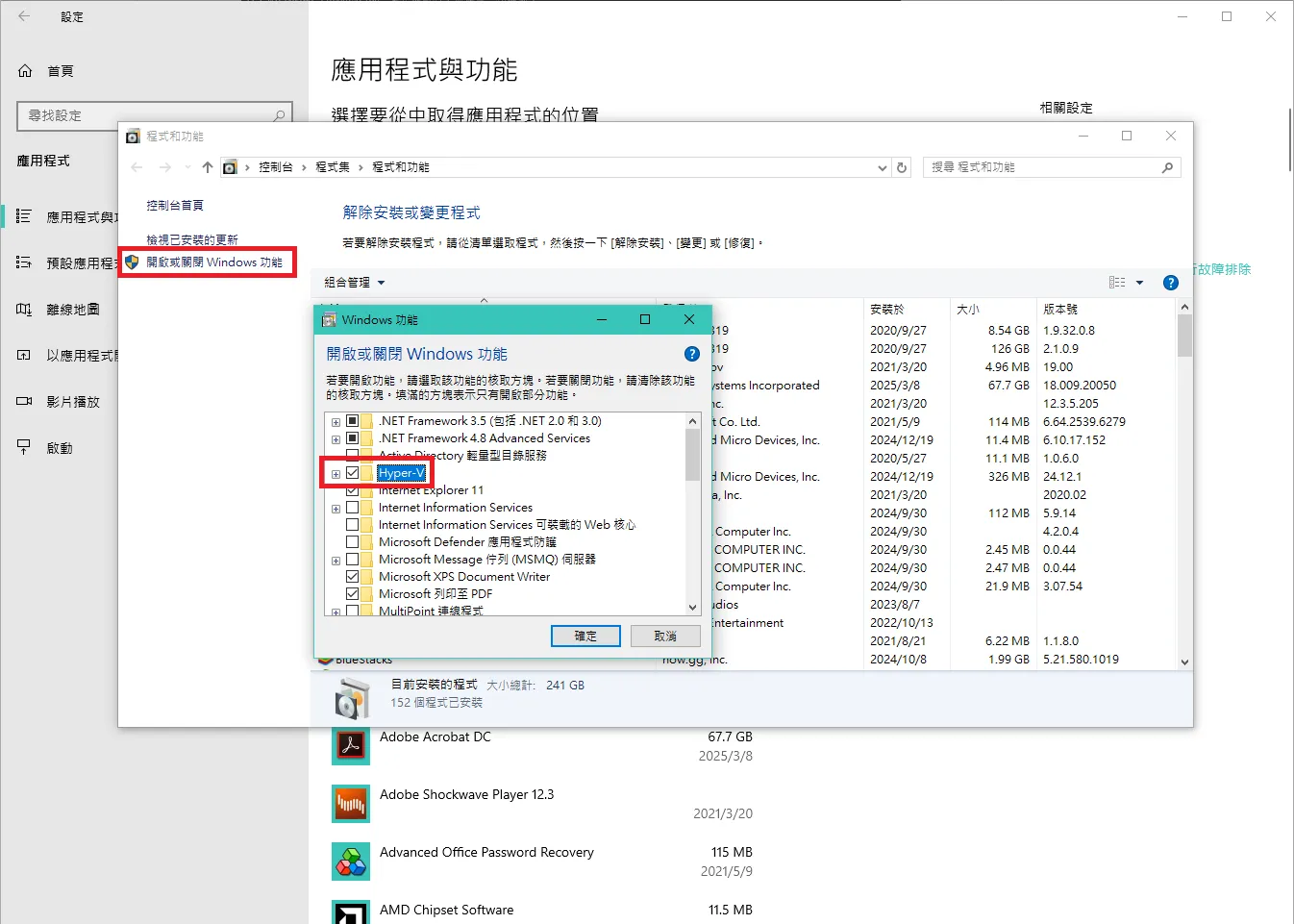
Task: Sort list by 大小 column
Action: [968, 310]
